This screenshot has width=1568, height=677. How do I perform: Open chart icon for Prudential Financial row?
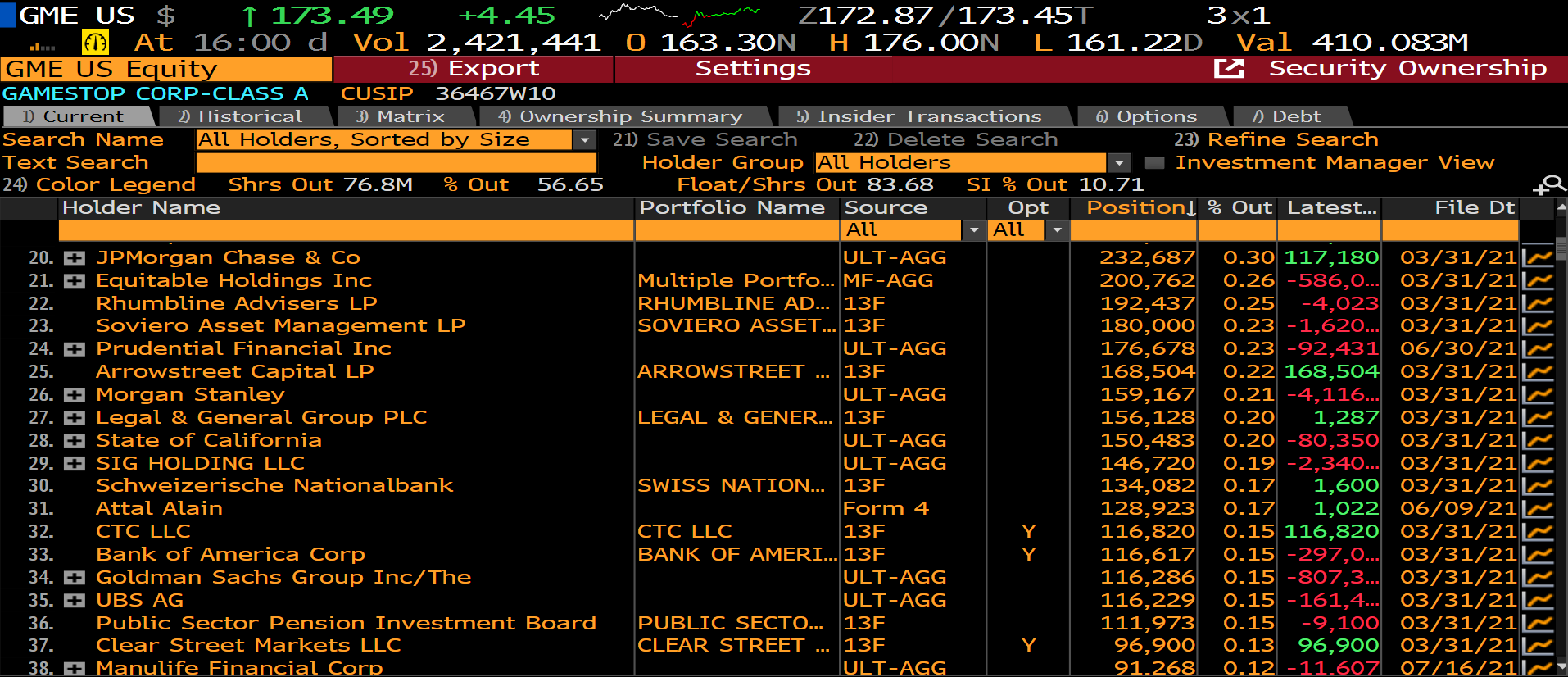click(1538, 349)
